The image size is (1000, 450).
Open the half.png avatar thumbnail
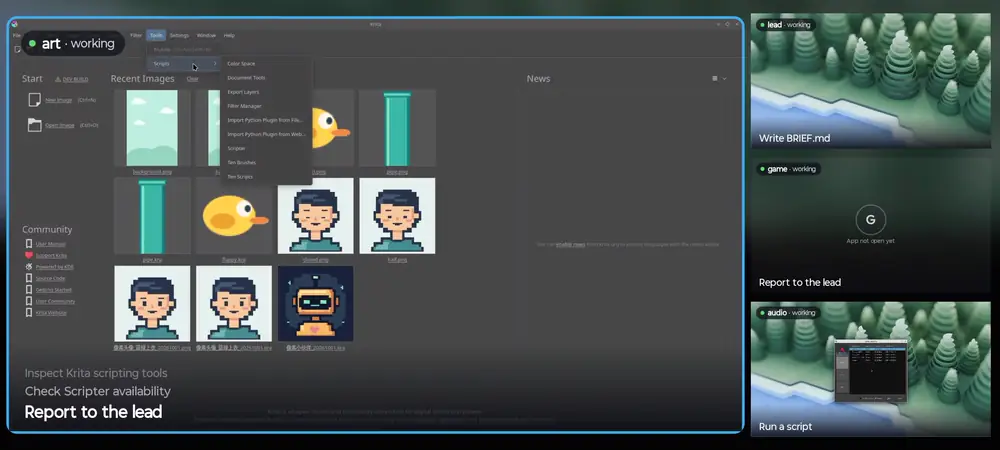(397, 216)
